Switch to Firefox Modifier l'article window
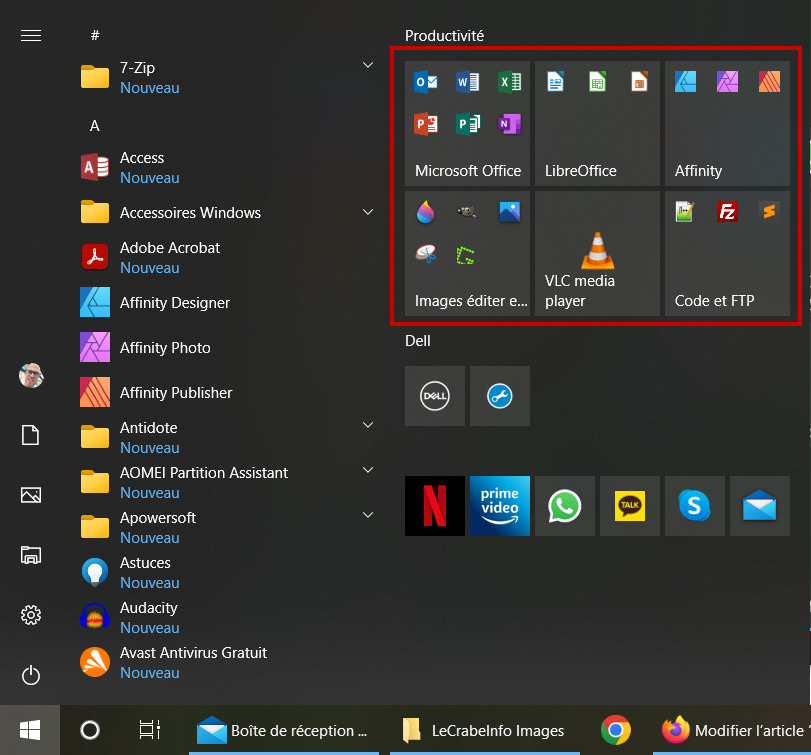This screenshot has height=755, width=811. [732, 730]
